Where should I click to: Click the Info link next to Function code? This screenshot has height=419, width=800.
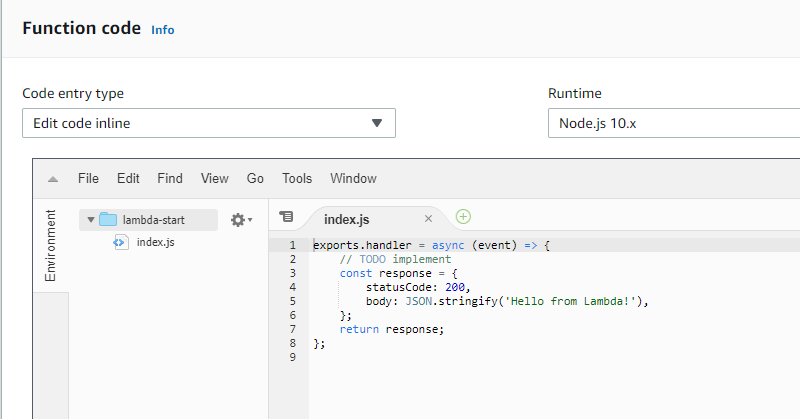(x=163, y=30)
